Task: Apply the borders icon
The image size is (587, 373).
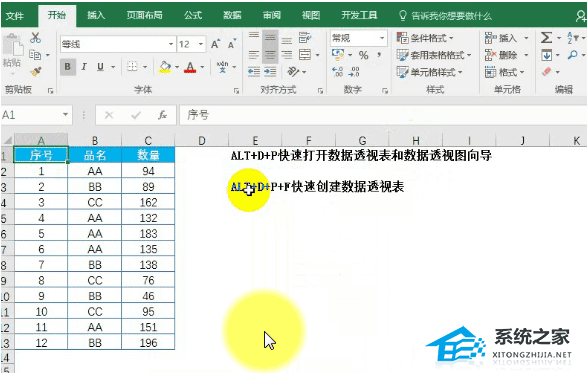Action: 132,67
